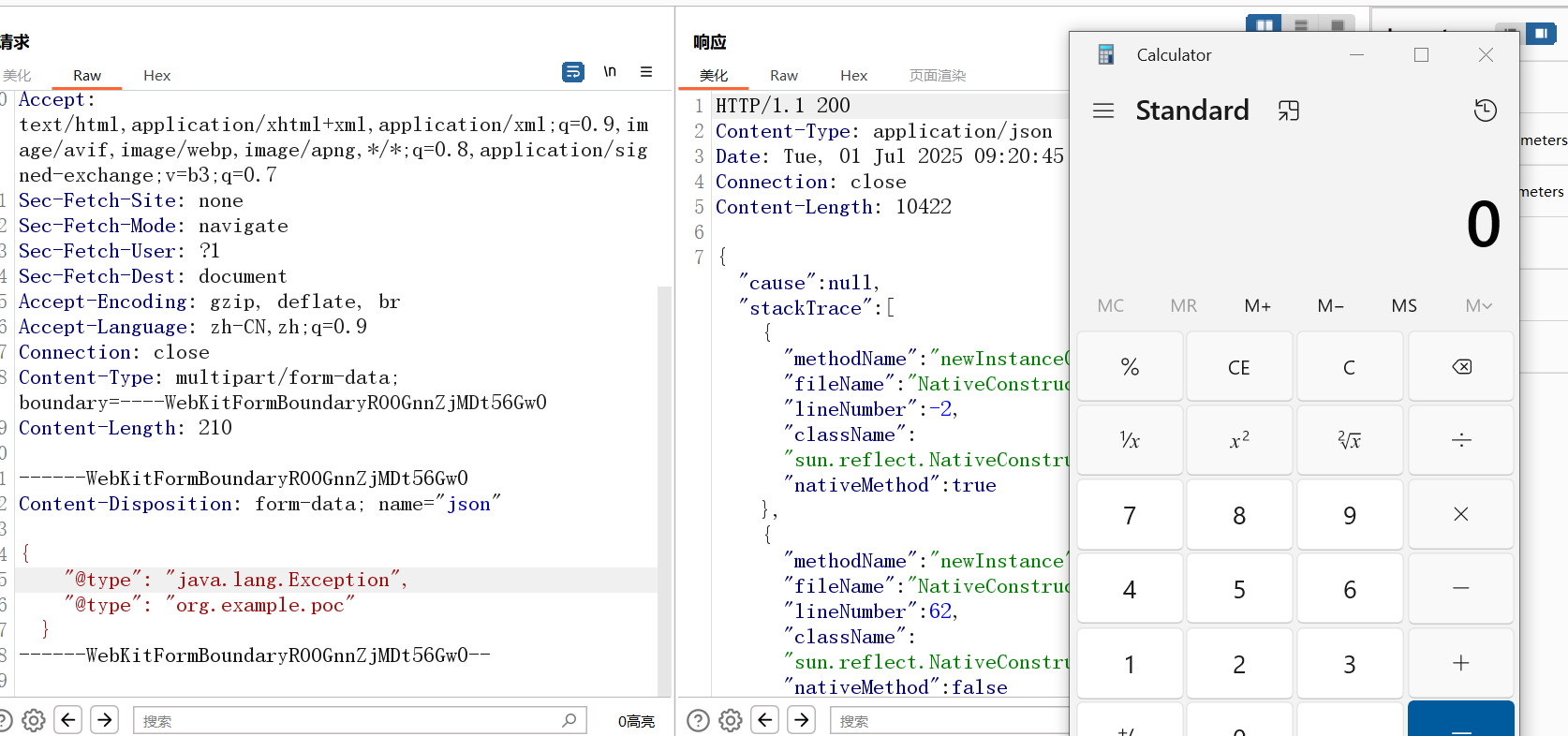This screenshot has width=1568, height=736.
Task: Click the Calculator x squared button
Action: (x=1239, y=440)
